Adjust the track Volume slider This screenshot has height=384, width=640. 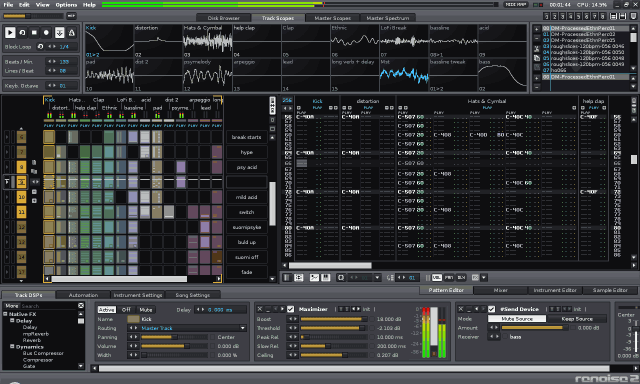(174, 346)
